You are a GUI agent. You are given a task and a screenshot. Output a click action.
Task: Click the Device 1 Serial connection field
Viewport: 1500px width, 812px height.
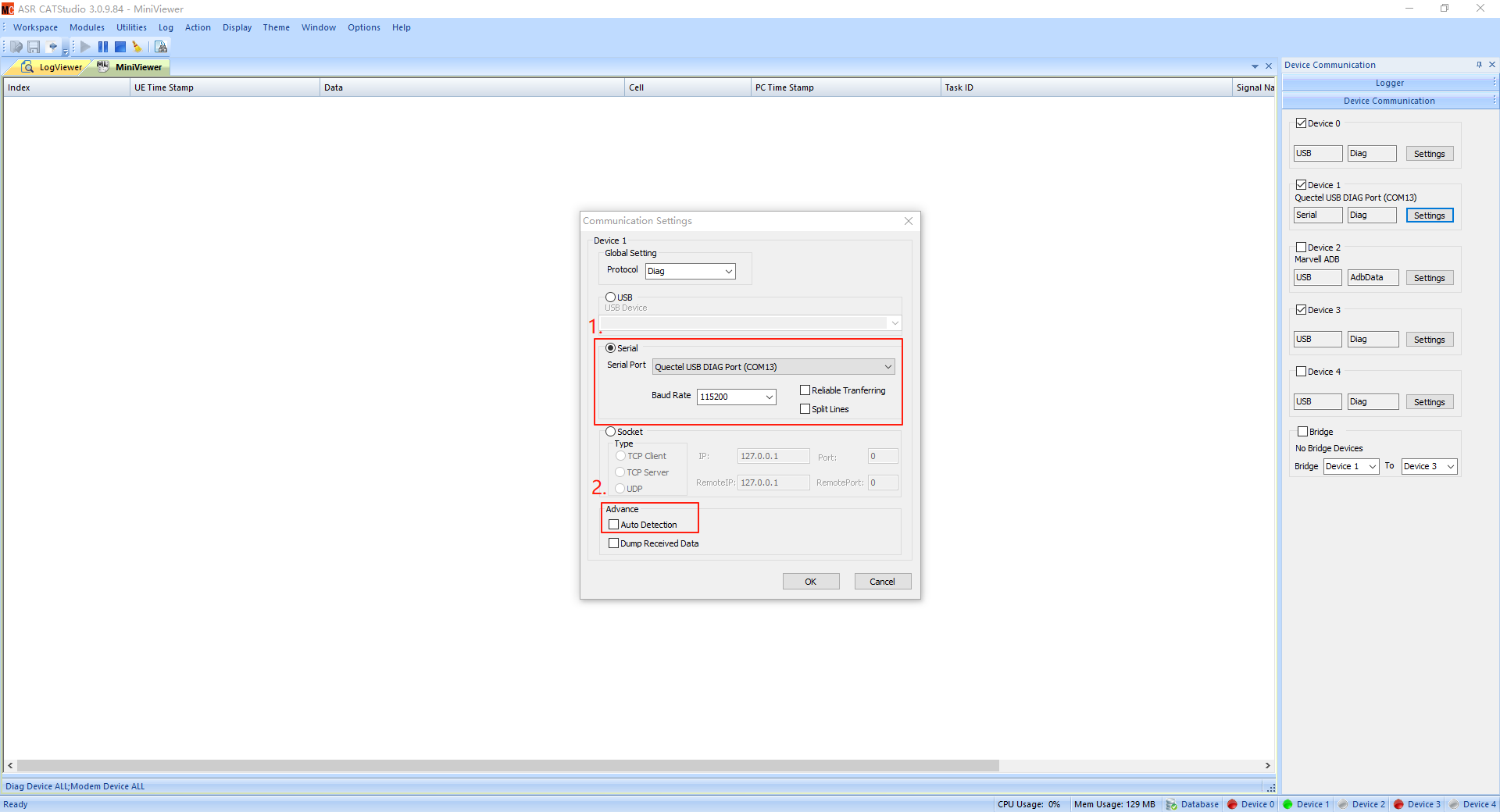coord(1318,215)
